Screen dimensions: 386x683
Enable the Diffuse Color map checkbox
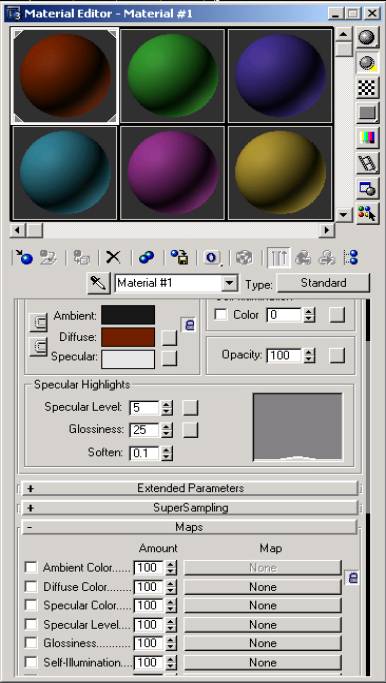pos(31,587)
